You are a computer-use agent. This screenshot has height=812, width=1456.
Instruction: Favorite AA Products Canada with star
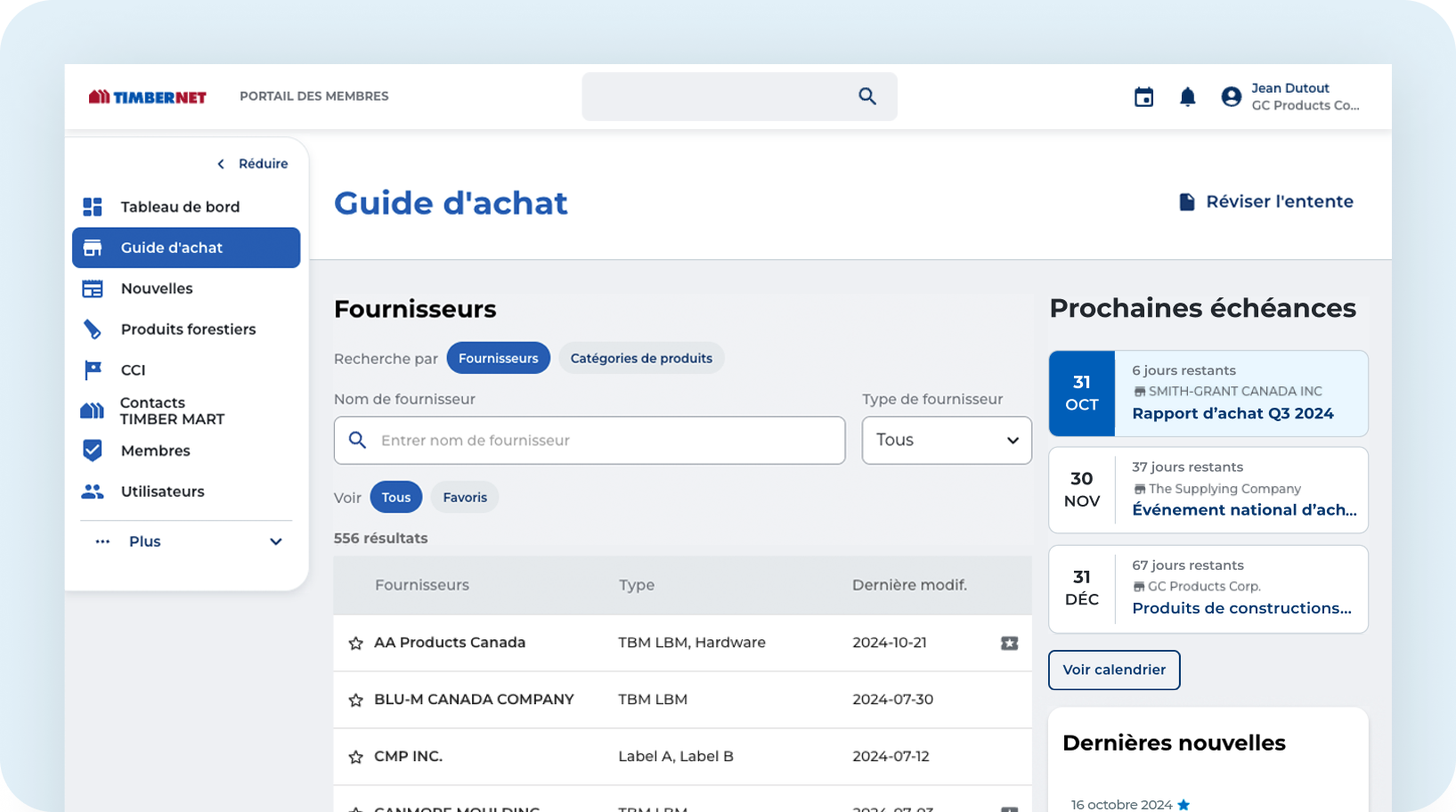356,643
